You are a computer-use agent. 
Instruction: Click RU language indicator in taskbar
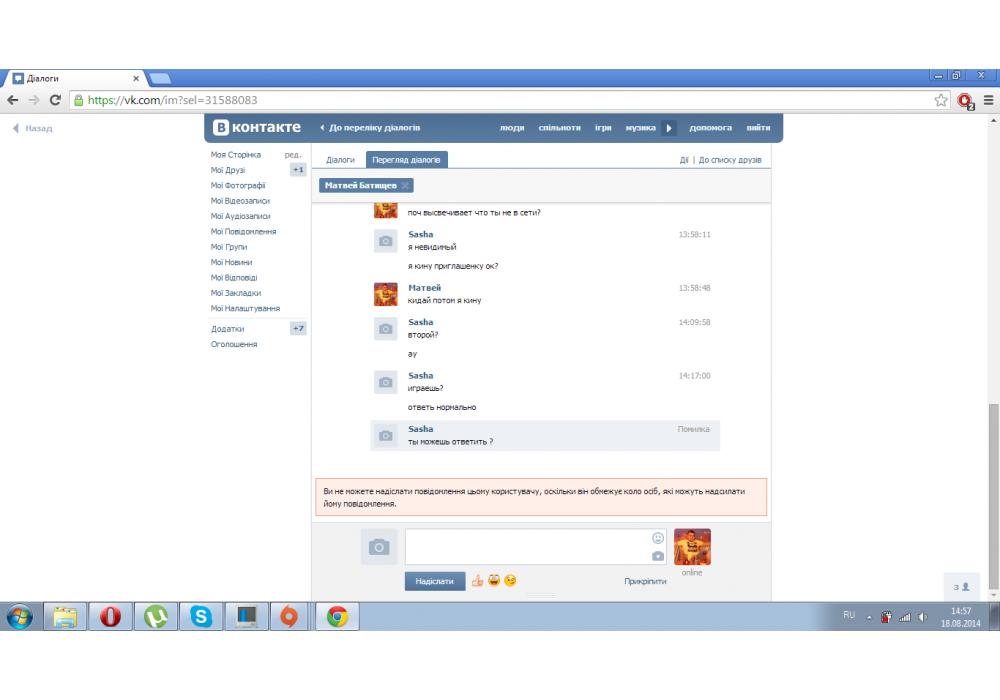[x=849, y=615]
